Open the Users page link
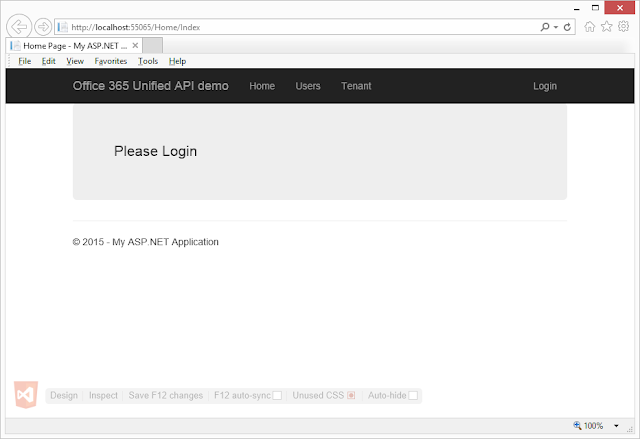The height and width of the screenshot is (439, 640). 308,86
